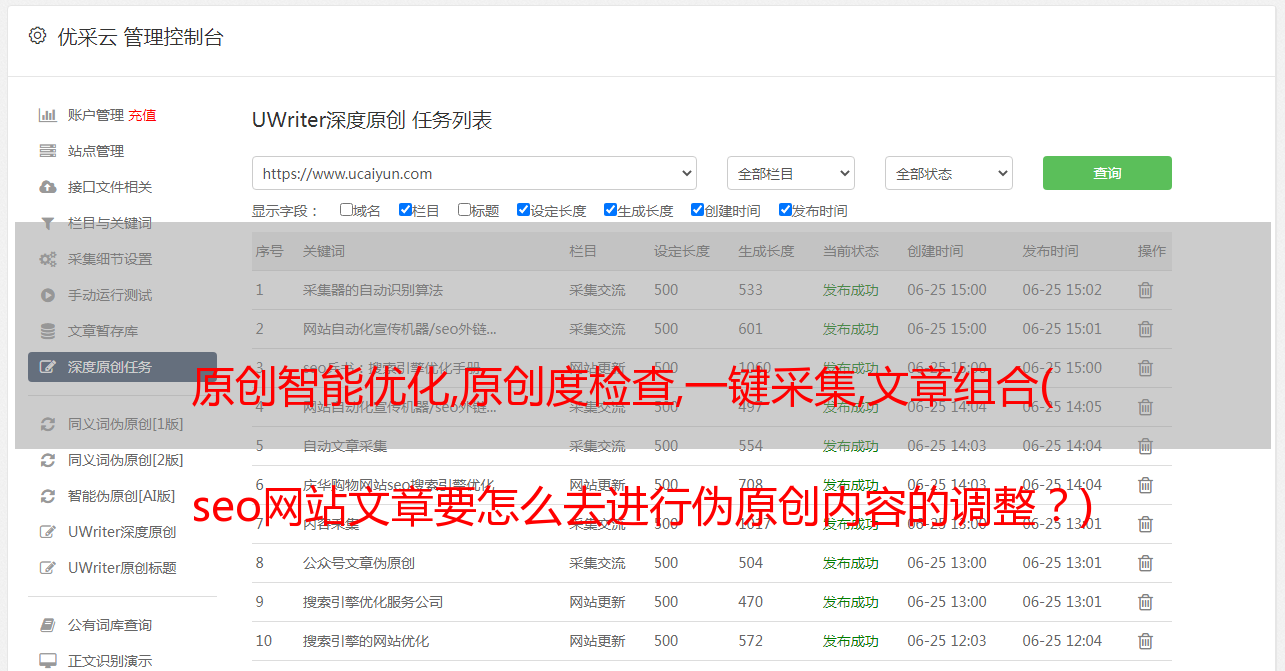Open the https://www.ucaiyun.com site dropdown

(474, 173)
